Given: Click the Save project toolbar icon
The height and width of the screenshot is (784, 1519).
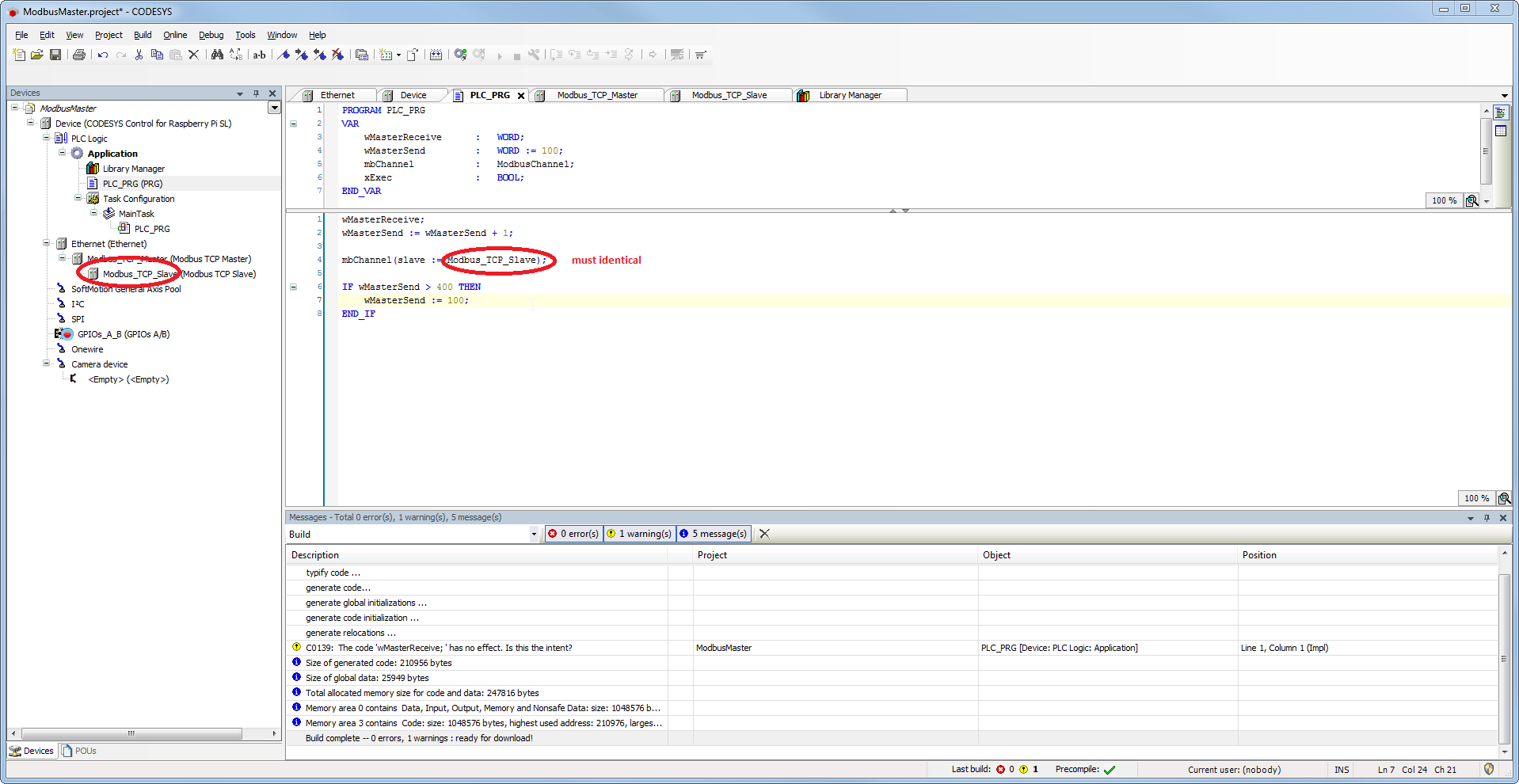Looking at the screenshot, I should (x=55, y=55).
